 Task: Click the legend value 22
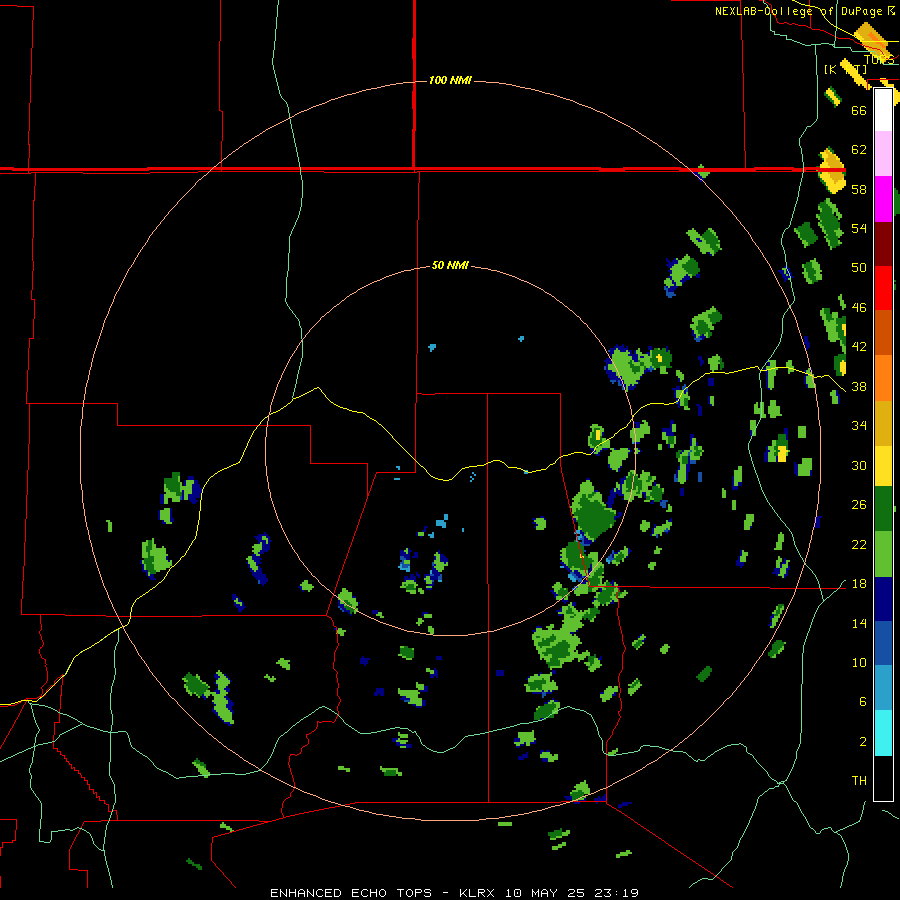(x=859, y=544)
